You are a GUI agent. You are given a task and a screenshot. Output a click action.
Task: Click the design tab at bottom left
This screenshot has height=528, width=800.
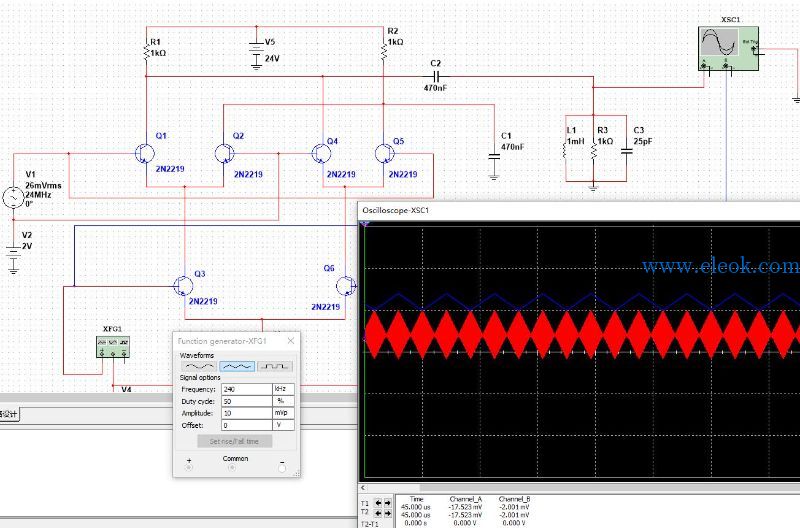tap(9, 414)
